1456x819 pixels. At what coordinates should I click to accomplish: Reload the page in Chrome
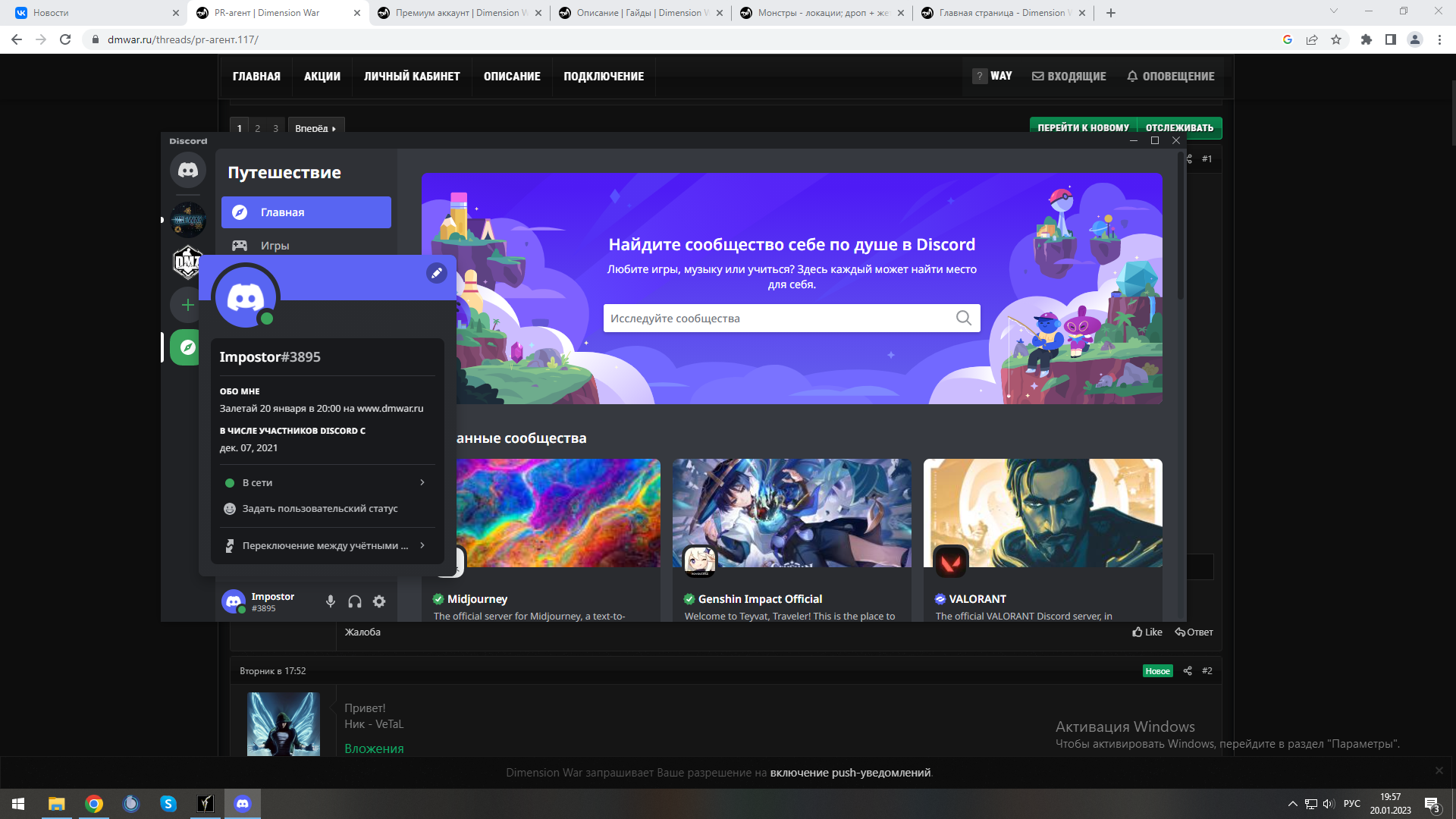(65, 39)
